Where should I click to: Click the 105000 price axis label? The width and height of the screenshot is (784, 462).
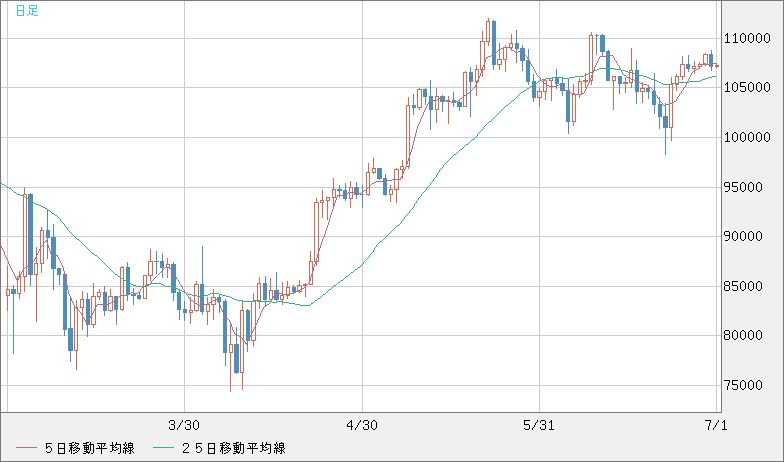click(747, 88)
